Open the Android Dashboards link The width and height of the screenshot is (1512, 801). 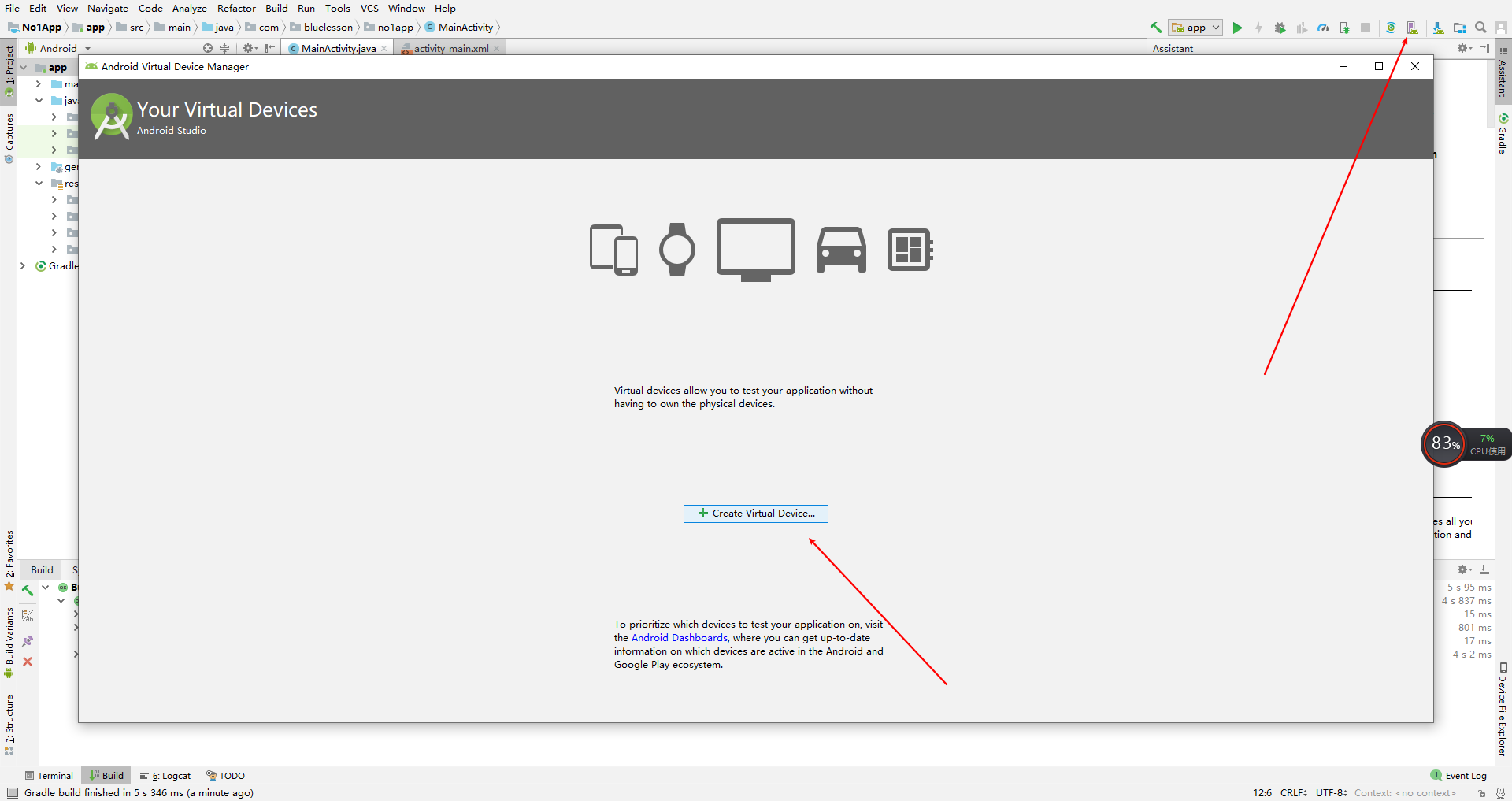point(680,638)
